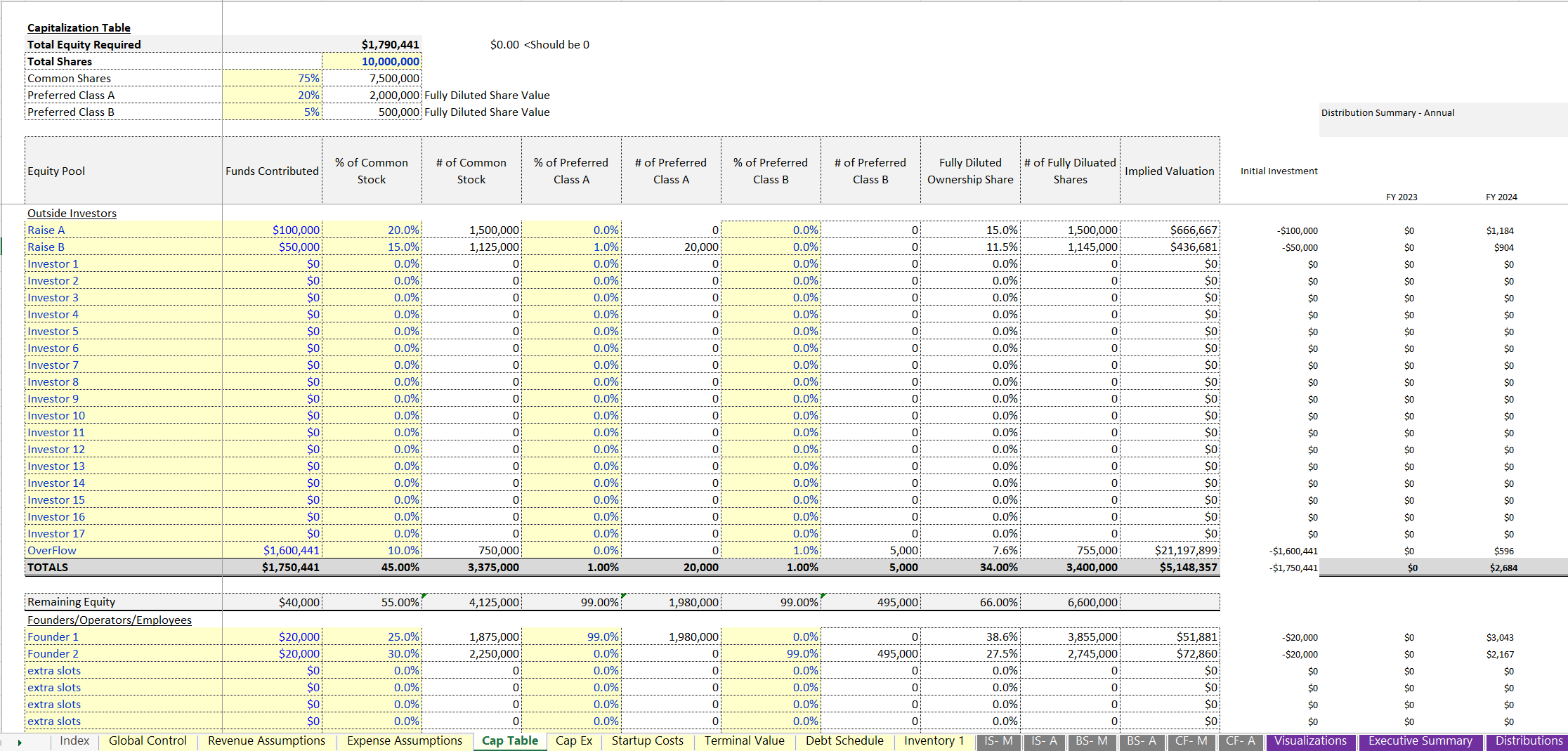
Task: Select the Cap Table sheet tab
Action: coord(509,741)
